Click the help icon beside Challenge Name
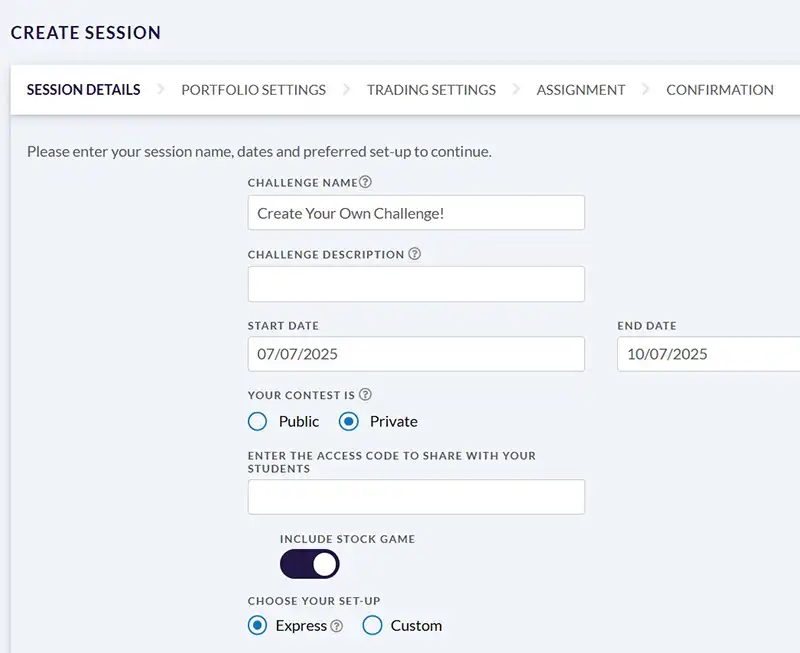Image resolution: width=800 pixels, height=653 pixels. click(x=366, y=182)
